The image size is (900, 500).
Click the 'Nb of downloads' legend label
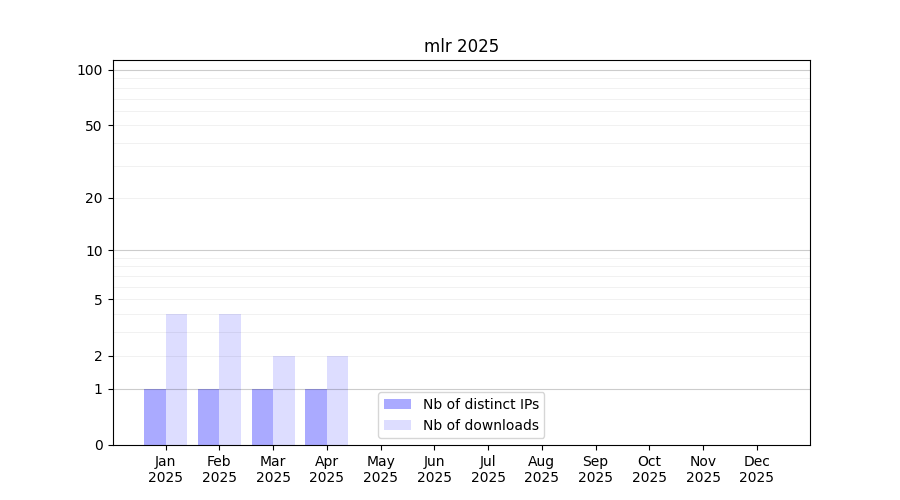481,425
